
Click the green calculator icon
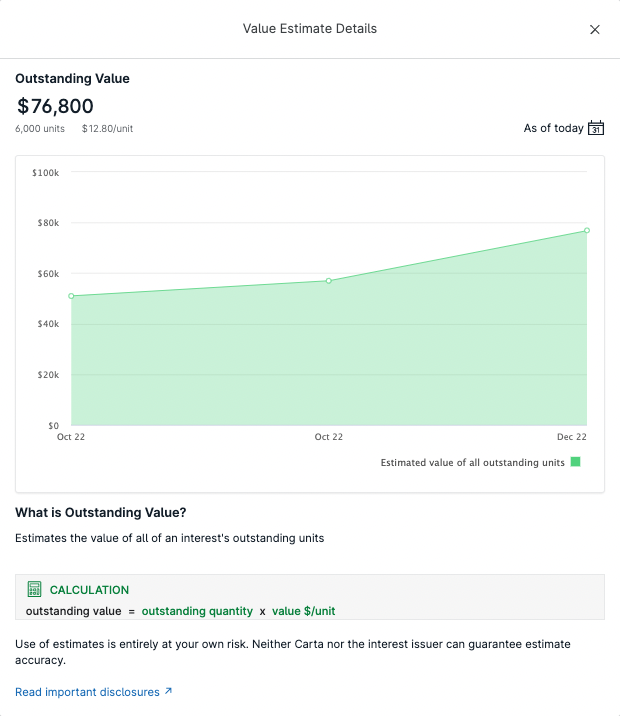(x=34, y=590)
